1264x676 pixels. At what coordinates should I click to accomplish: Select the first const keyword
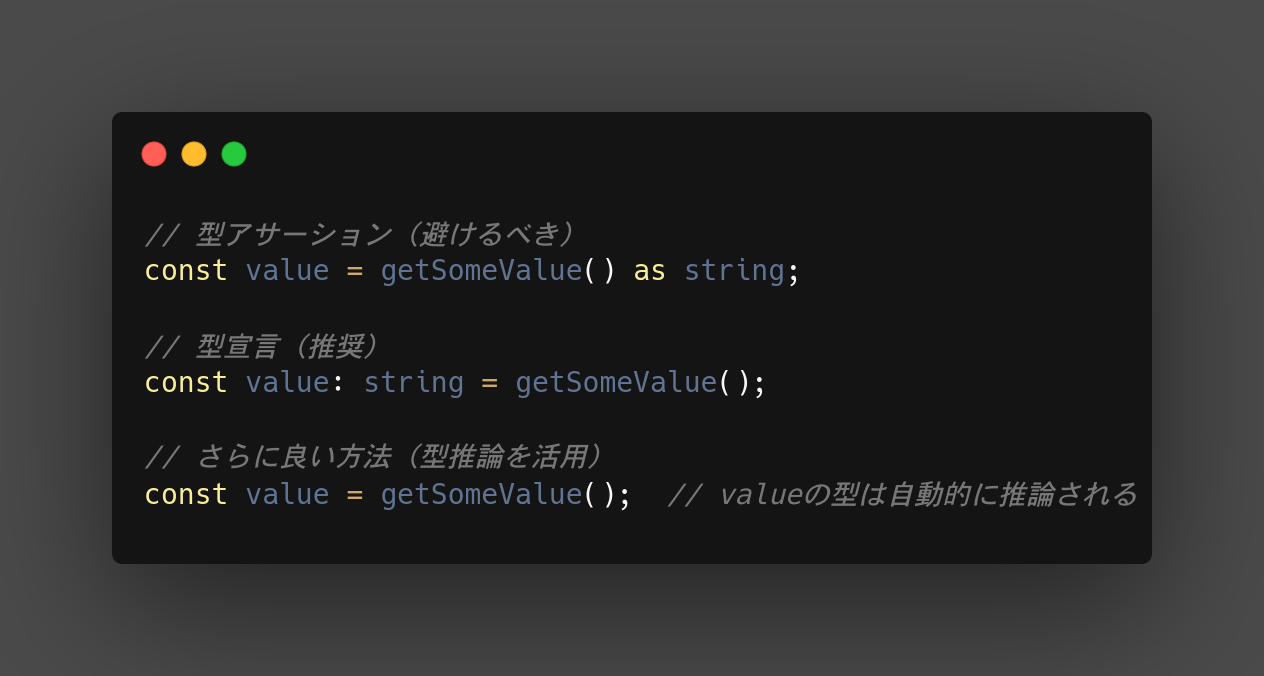(x=187, y=271)
